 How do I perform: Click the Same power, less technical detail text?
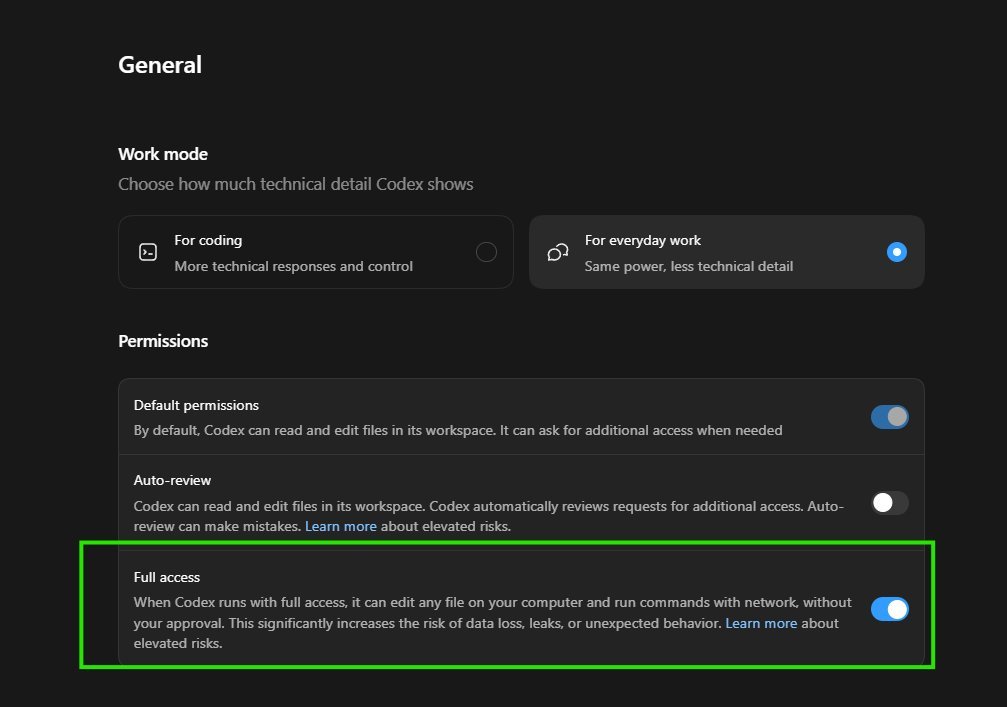pos(688,266)
